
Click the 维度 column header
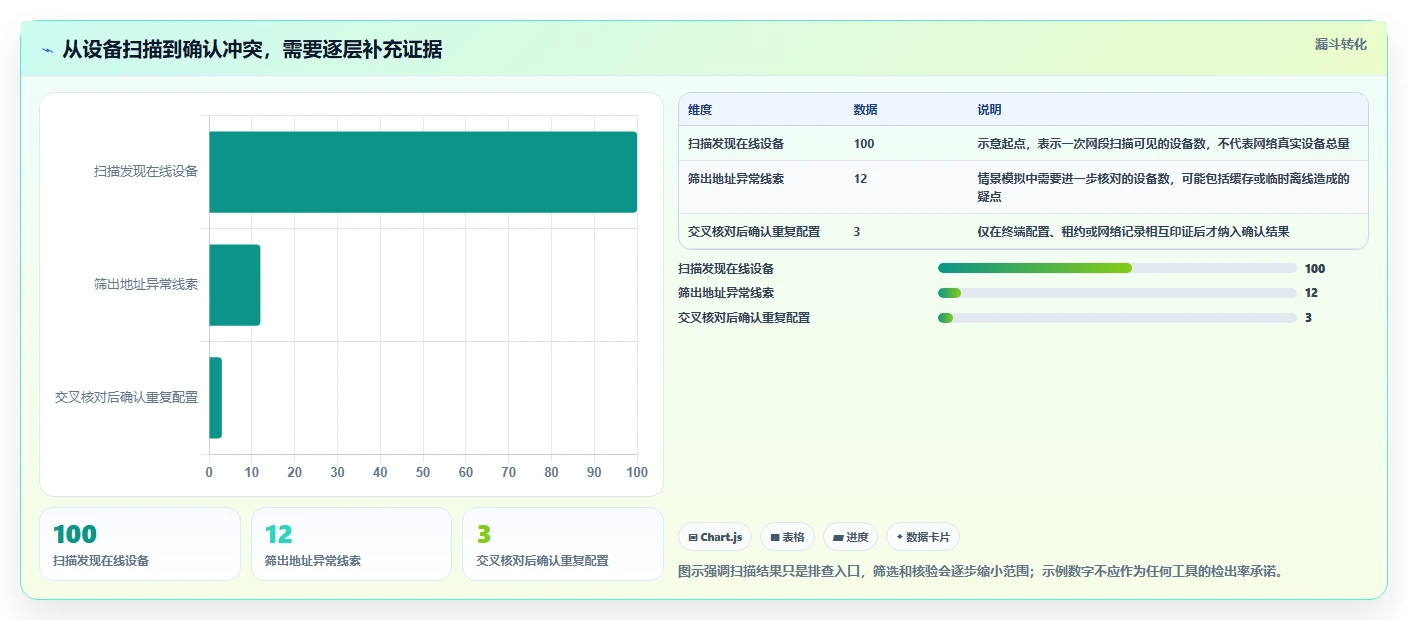700,110
